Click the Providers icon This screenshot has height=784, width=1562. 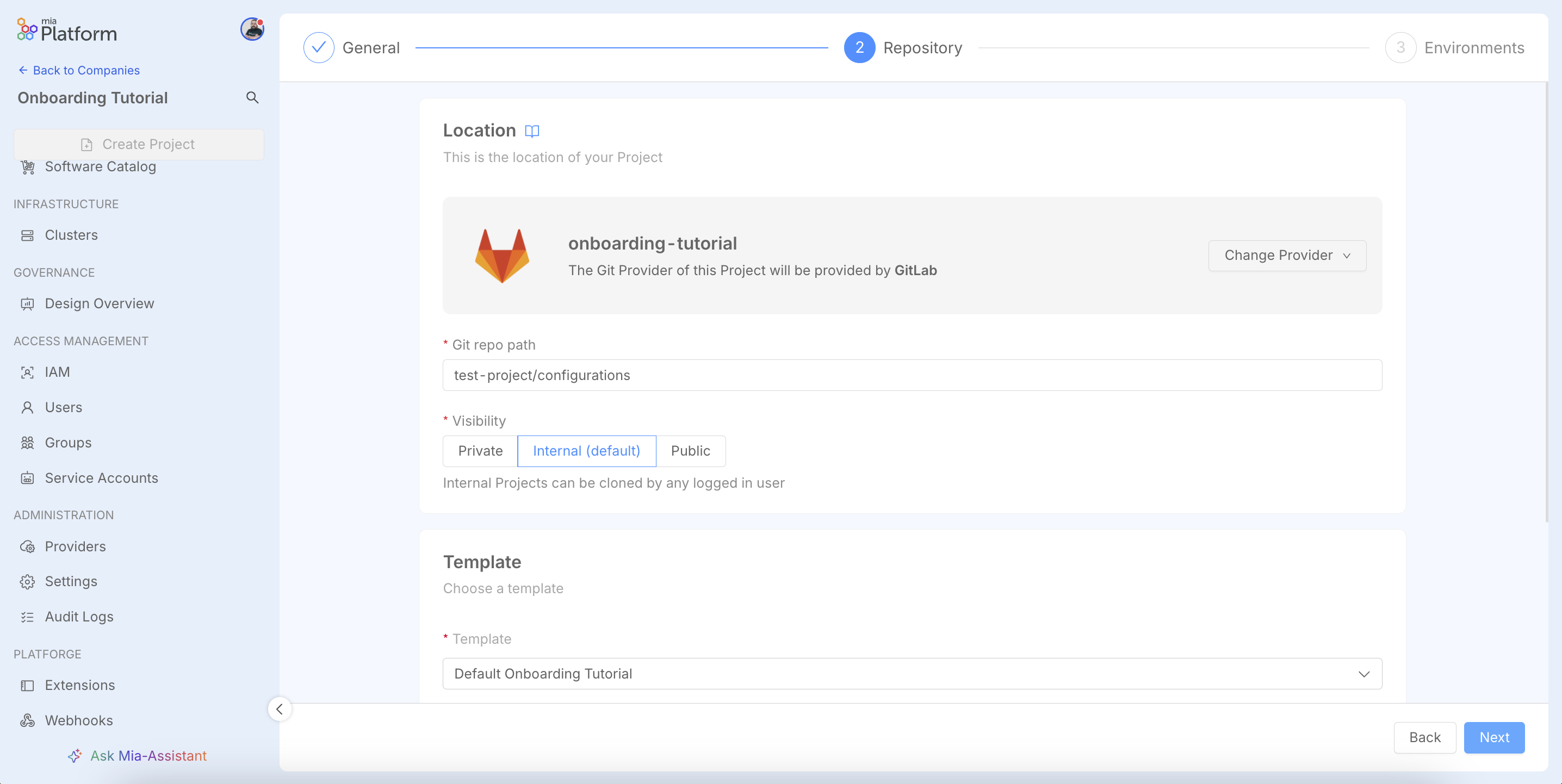pyautogui.click(x=27, y=547)
